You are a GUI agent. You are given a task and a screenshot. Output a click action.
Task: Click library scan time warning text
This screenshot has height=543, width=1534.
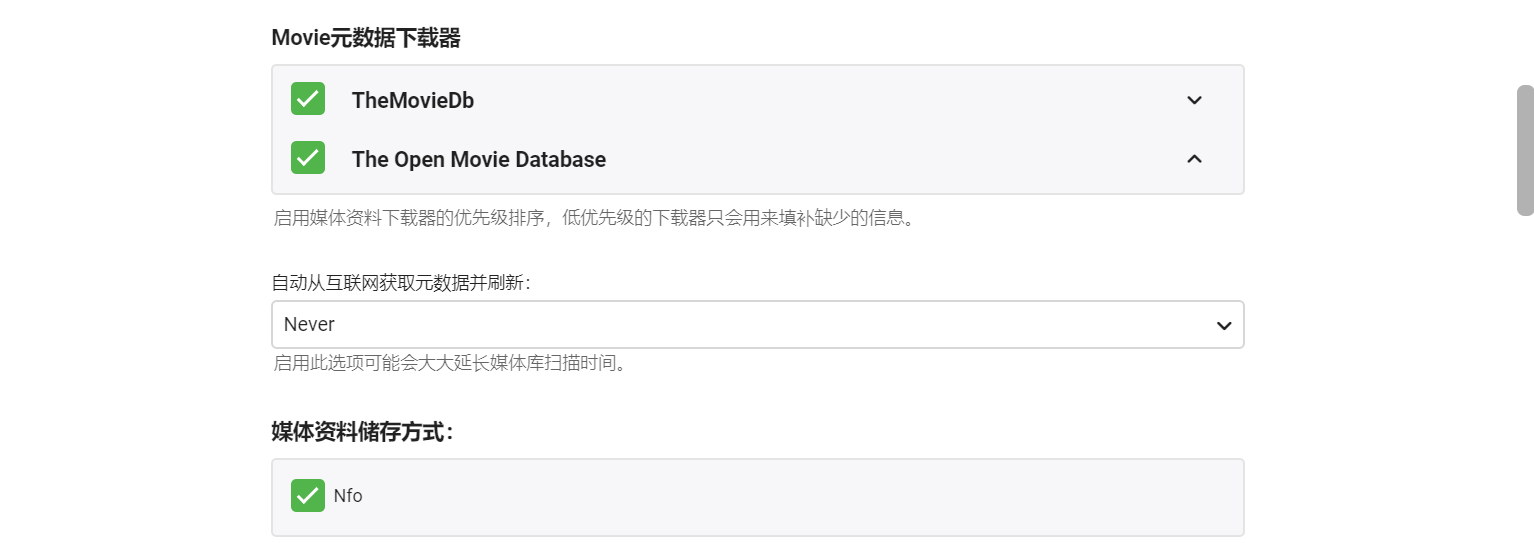450,363
